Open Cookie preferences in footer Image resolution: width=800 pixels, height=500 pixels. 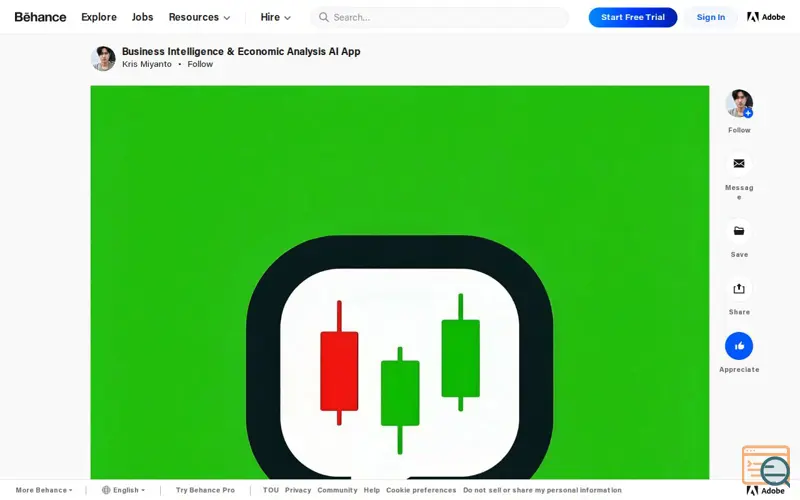(x=421, y=490)
